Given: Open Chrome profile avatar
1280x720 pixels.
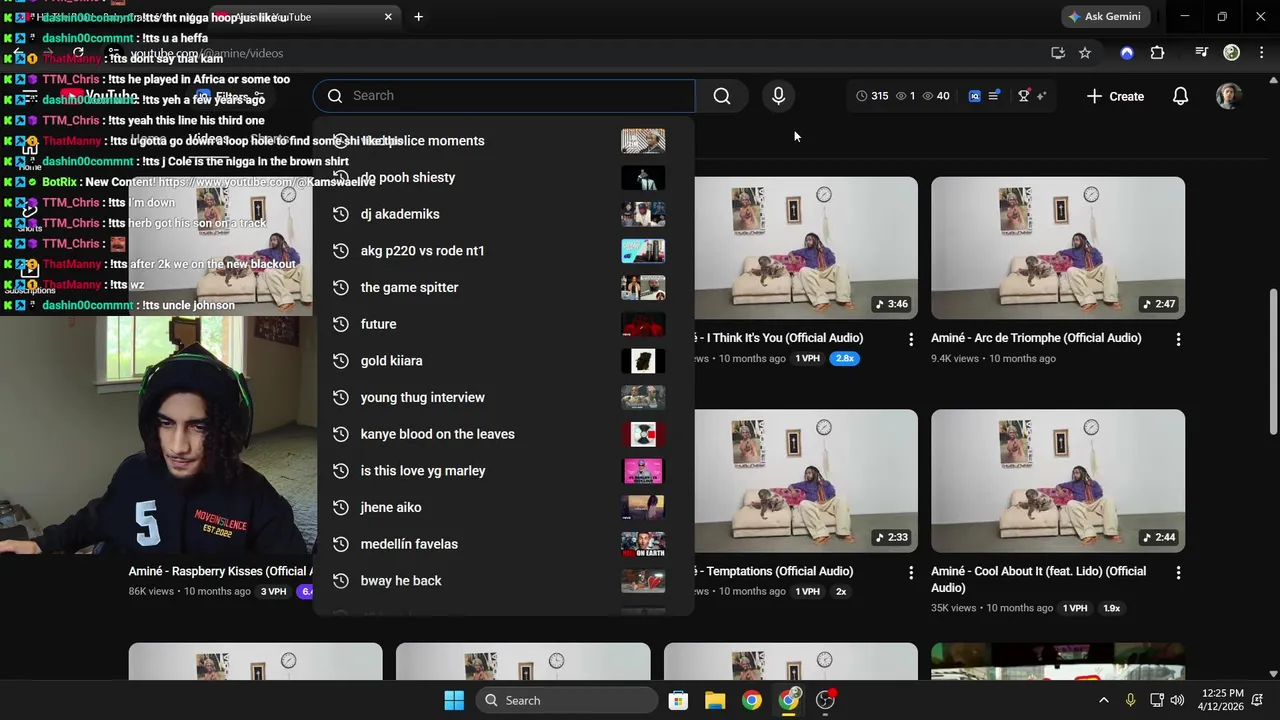Looking at the screenshot, I should [1232, 53].
